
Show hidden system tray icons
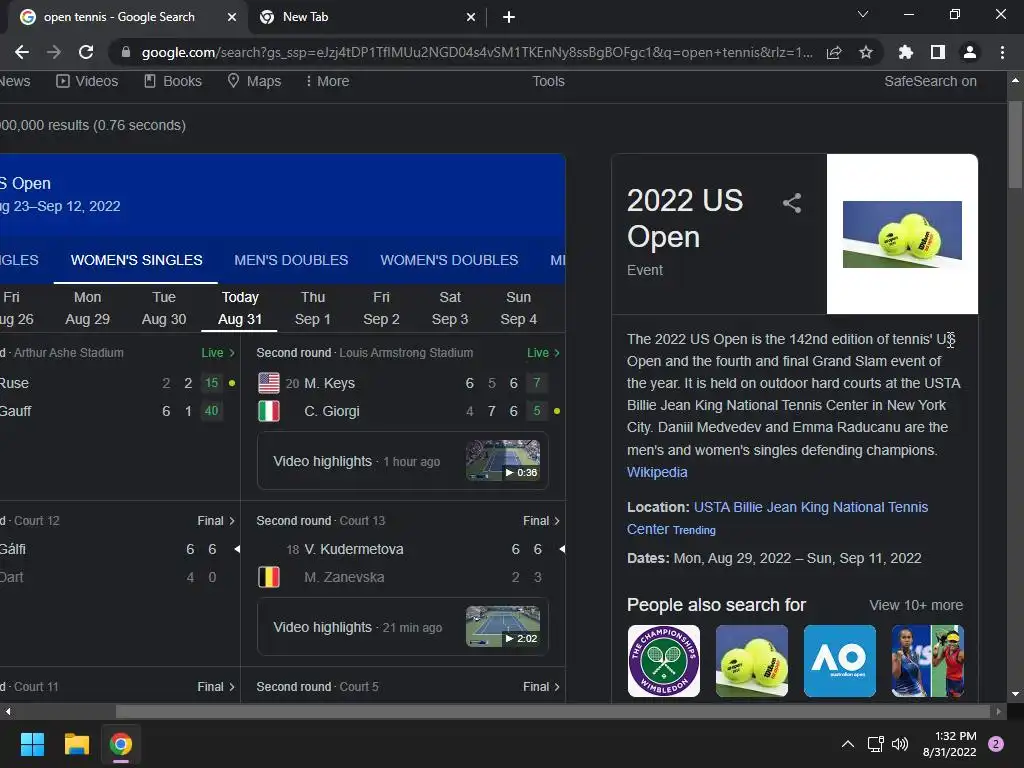[x=848, y=744]
